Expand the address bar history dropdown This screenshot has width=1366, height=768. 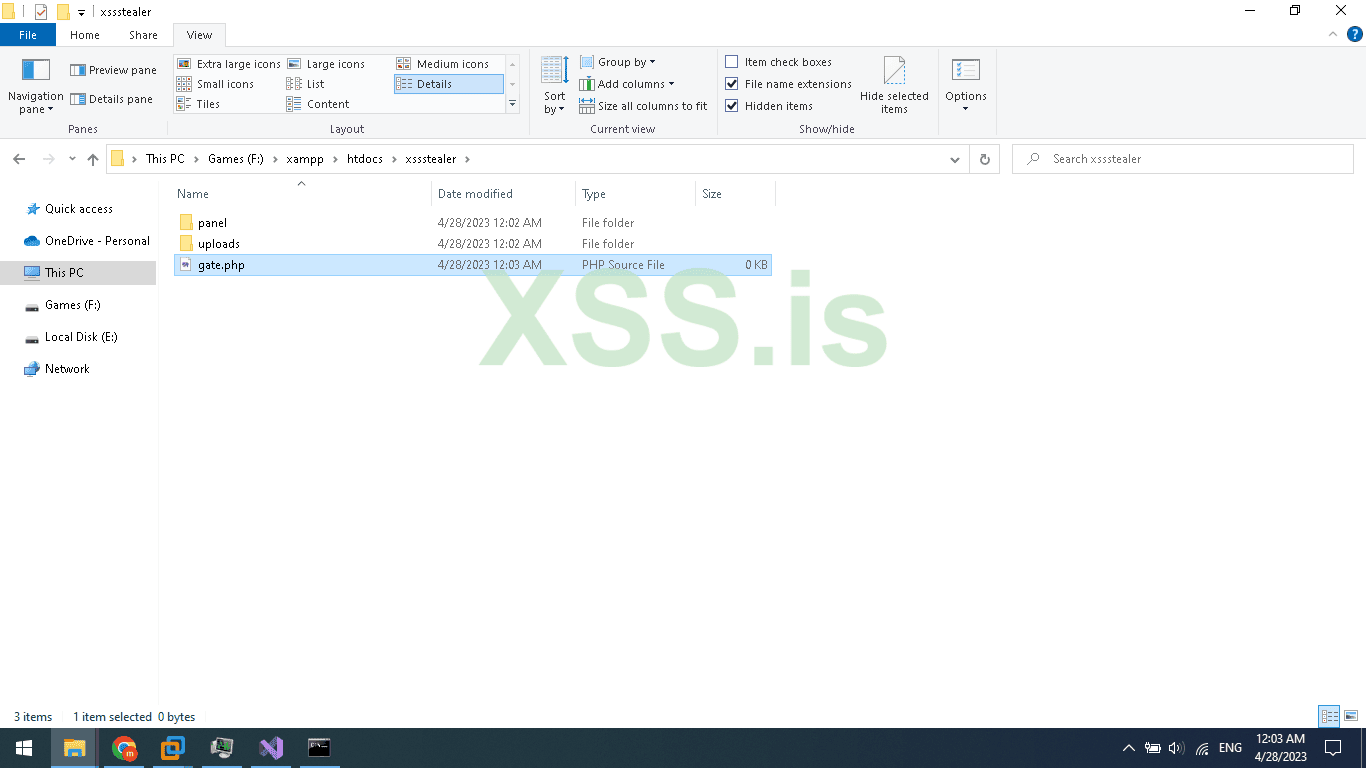(955, 159)
